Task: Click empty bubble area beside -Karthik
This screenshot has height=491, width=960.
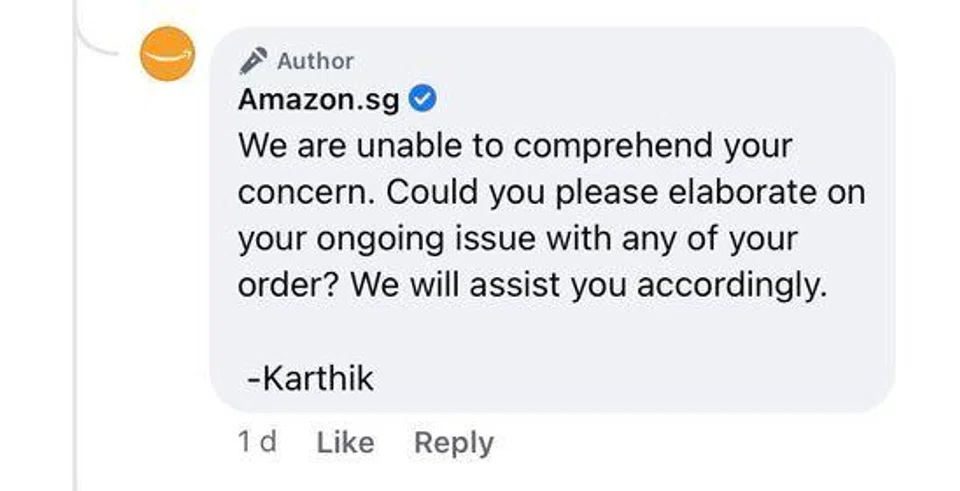Action: [620, 379]
